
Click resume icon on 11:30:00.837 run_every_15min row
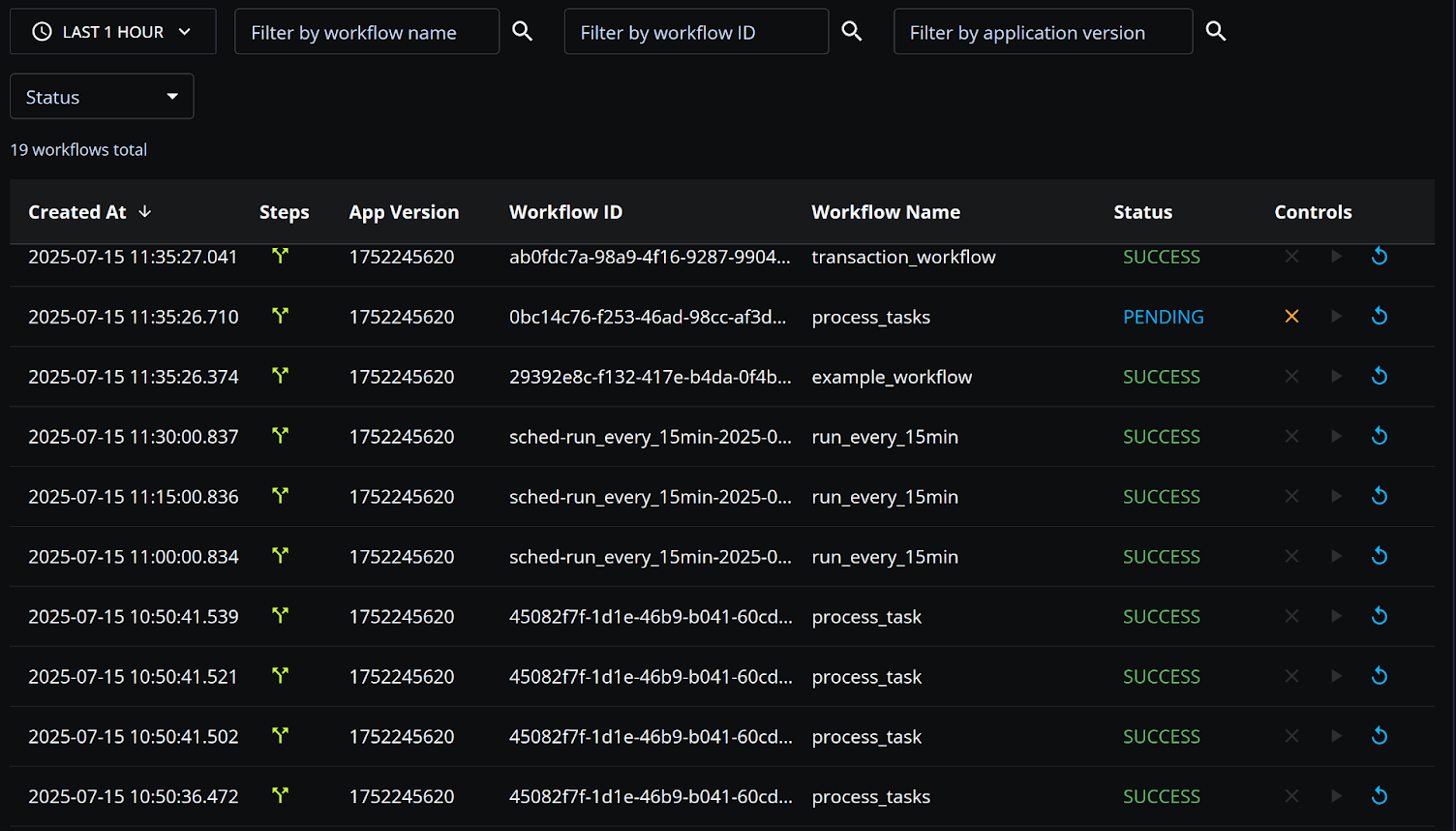point(1336,437)
